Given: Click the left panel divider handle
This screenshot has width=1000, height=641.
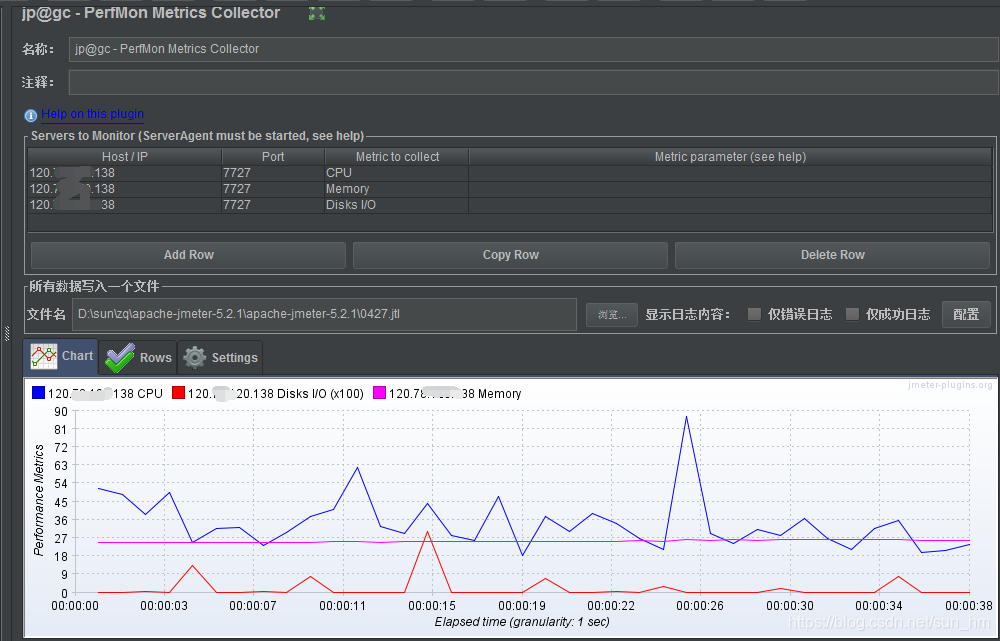Looking at the screenshot, I should (x=6, y=333).
